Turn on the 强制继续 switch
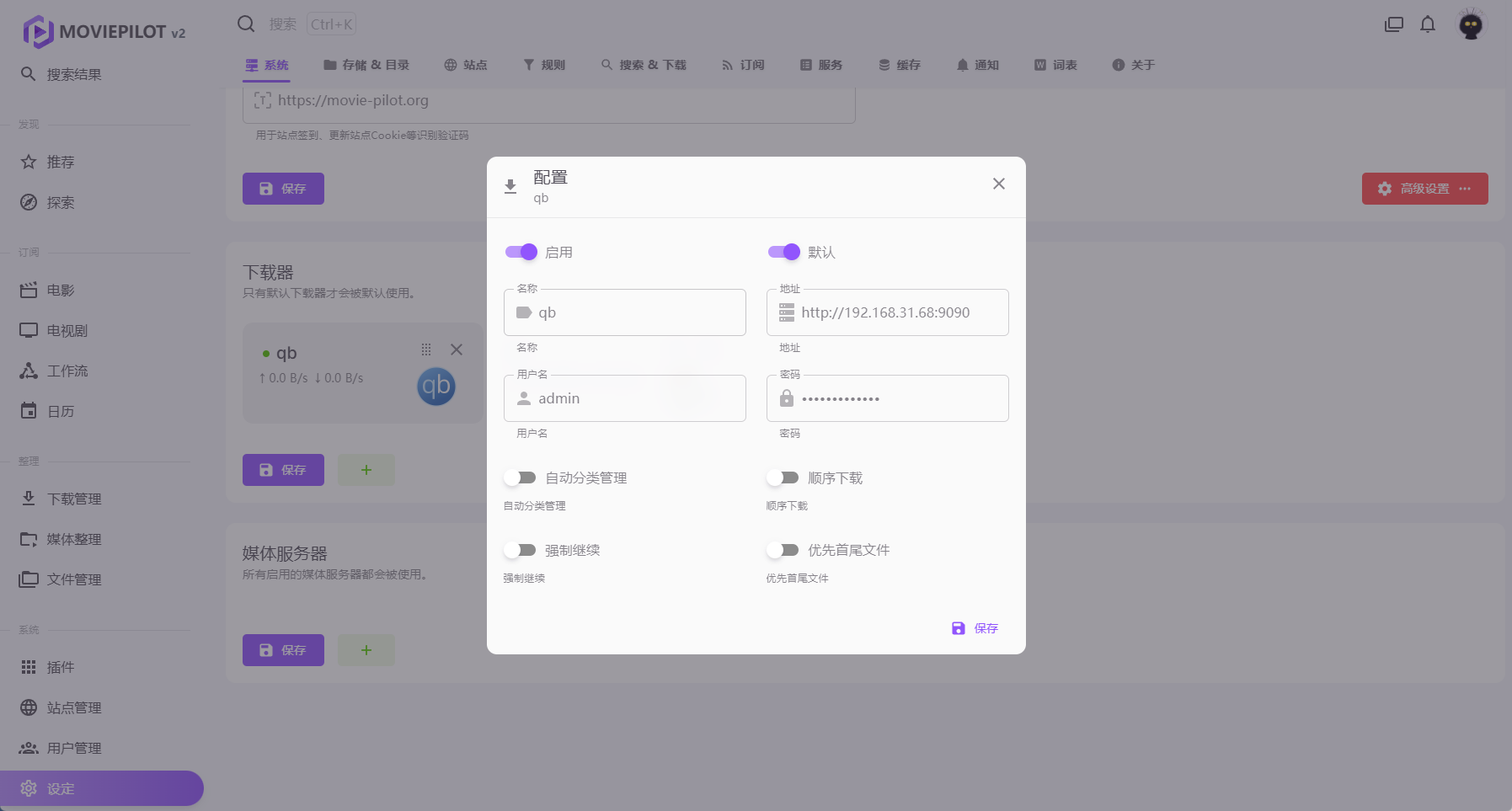The image size is (1512, 811). point(521,550)
